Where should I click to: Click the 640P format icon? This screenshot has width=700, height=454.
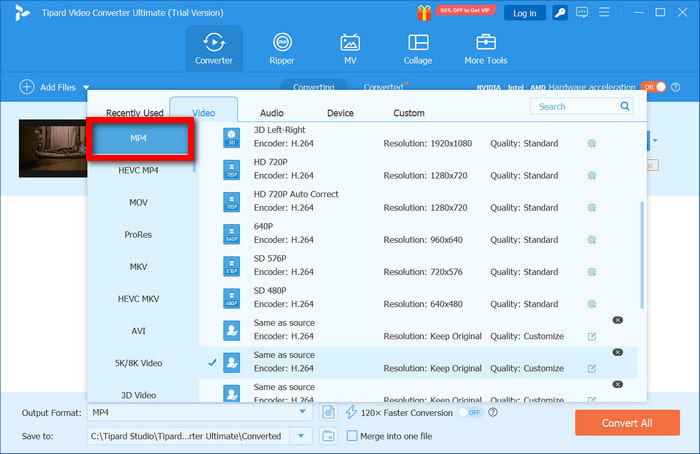tap(231, 233)
